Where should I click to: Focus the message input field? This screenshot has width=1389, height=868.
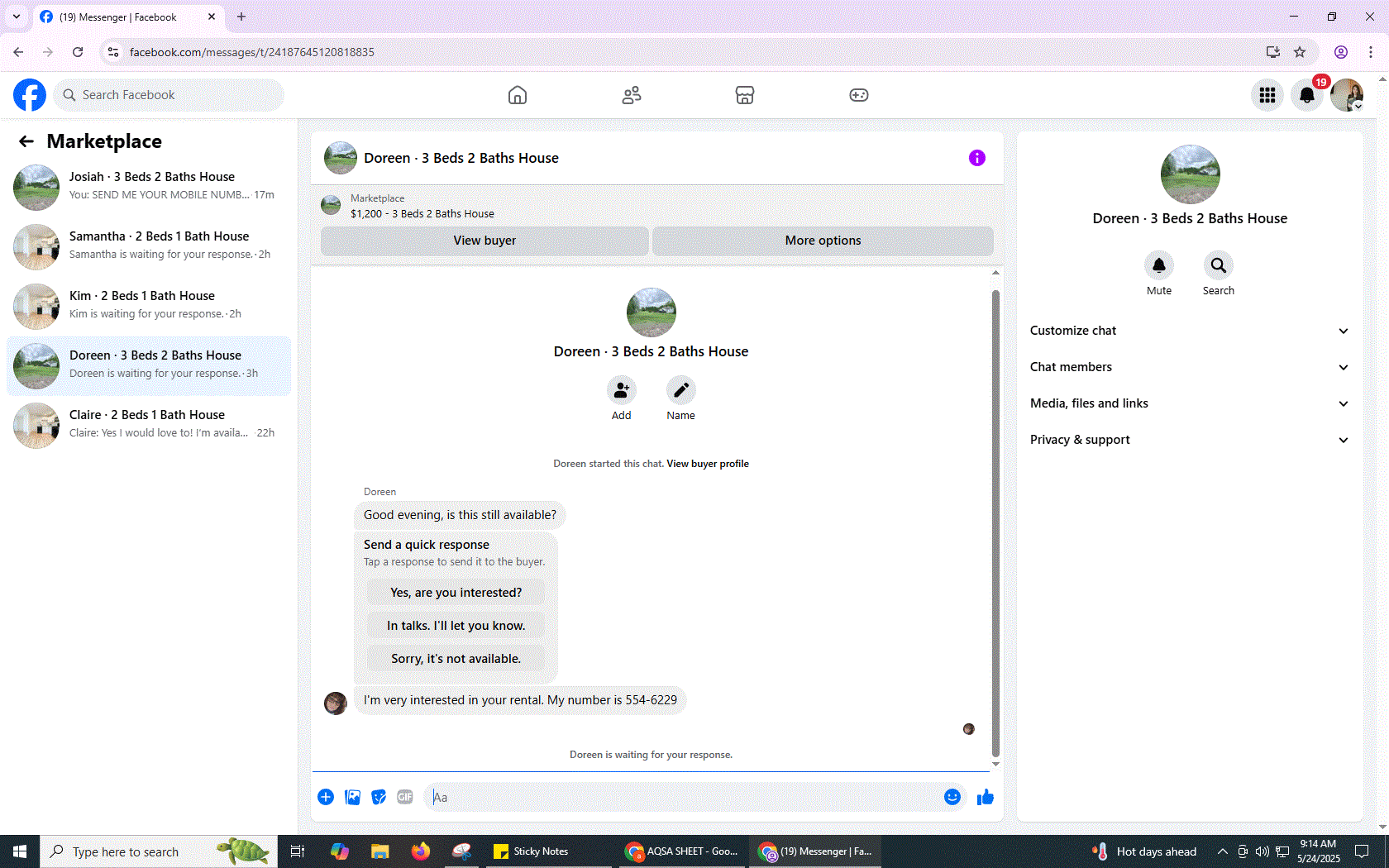[x=683, y=797]
